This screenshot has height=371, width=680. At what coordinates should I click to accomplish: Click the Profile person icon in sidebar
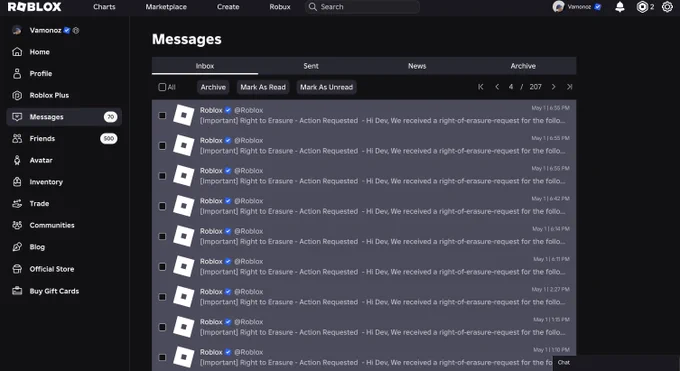pyautogui.click(x=17, y=73)
